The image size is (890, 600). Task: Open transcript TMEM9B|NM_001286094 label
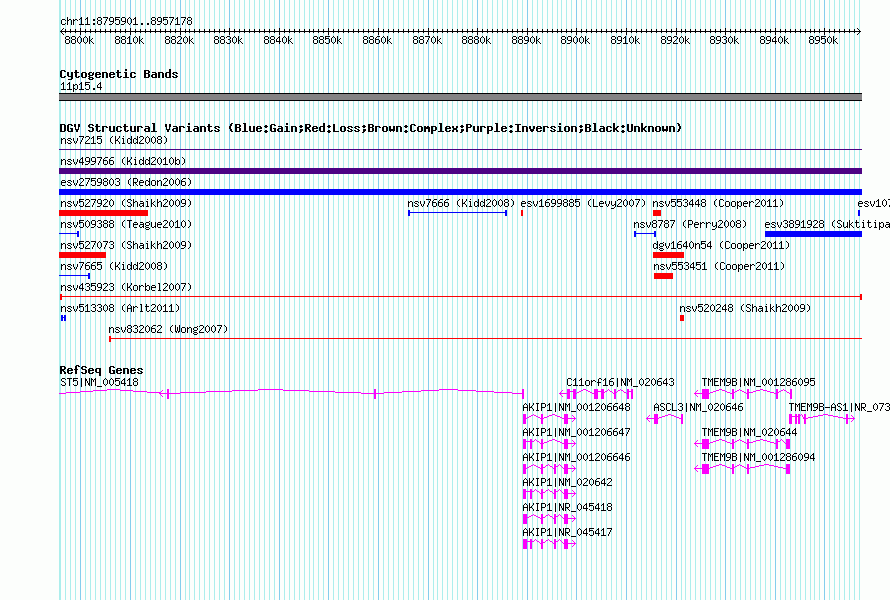coord(758,458)
